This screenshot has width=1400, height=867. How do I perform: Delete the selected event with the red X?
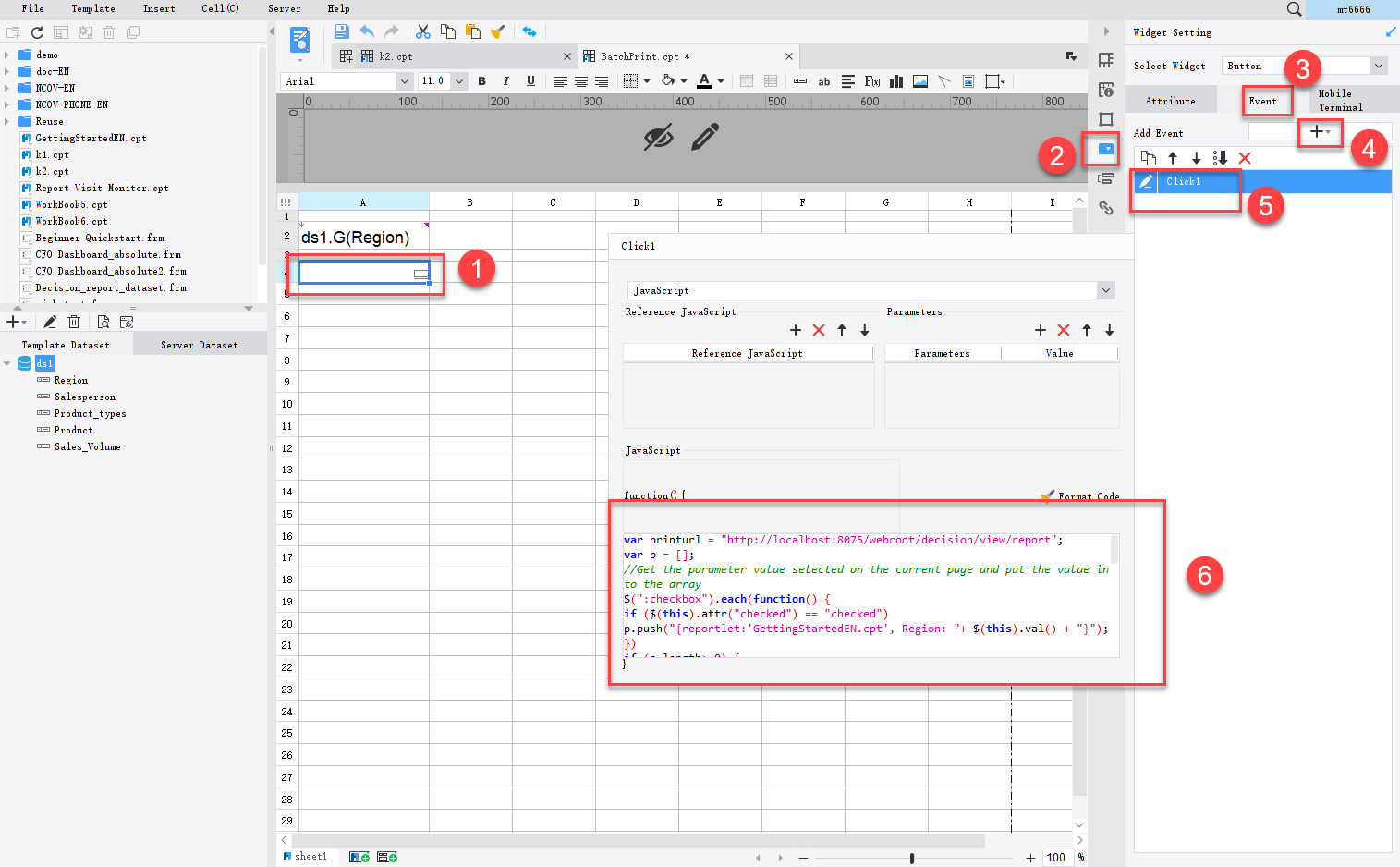point(1245,158)
